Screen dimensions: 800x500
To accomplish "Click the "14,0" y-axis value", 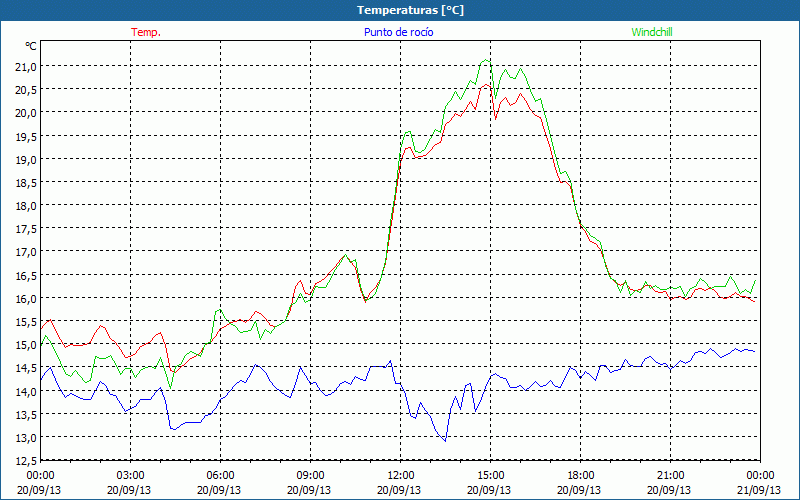I will 27,391.
